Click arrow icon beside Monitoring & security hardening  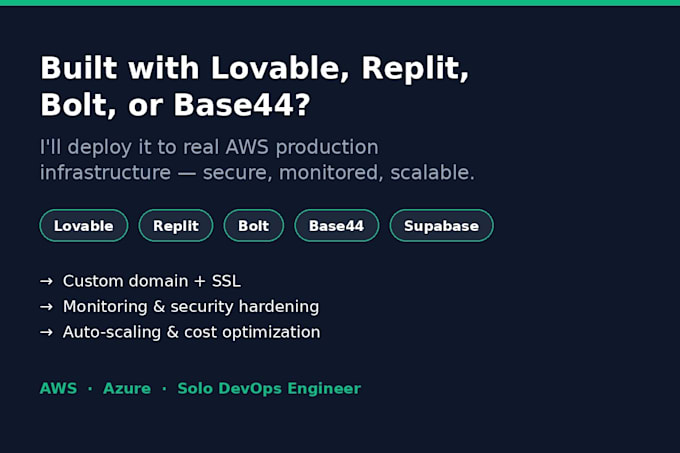tap(46, 307)
